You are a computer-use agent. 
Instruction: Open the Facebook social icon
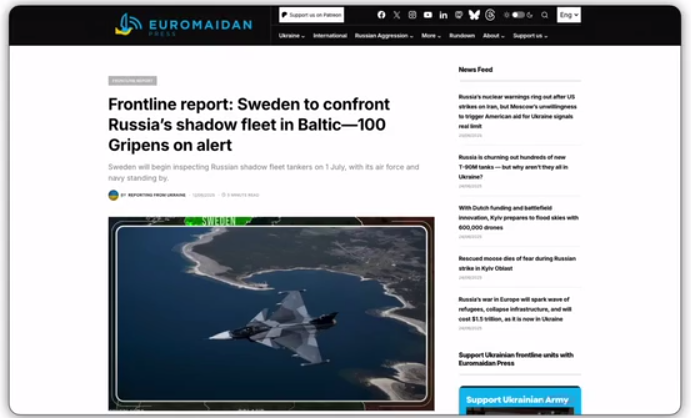381,15
